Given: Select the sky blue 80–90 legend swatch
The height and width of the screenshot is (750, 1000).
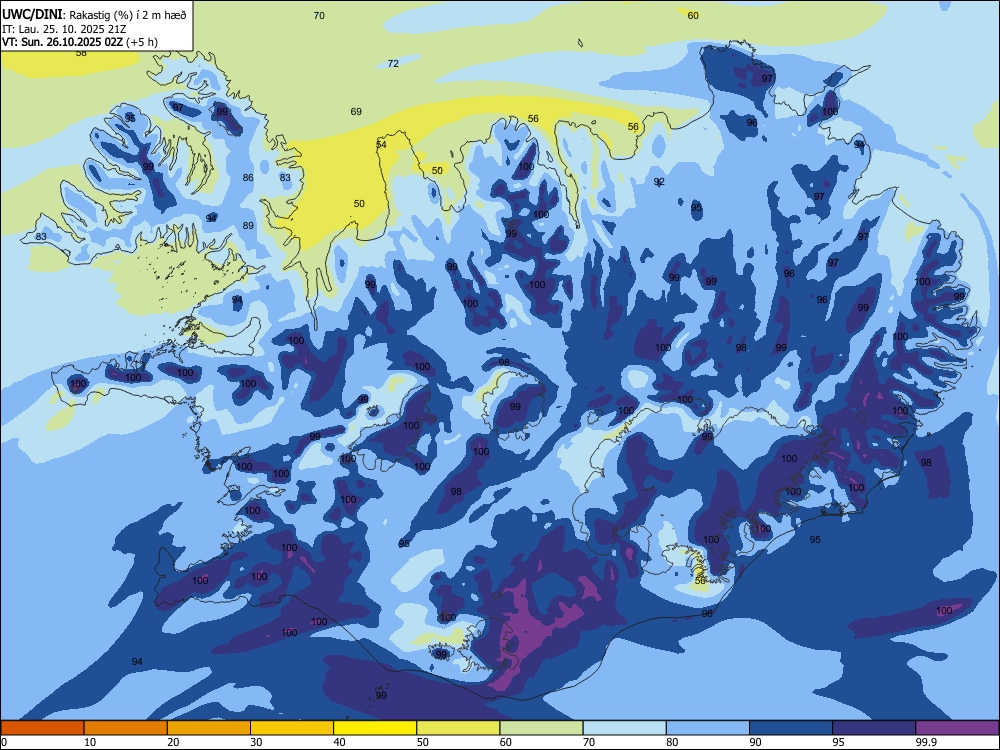Looking at the screenshot, I should [707, 728].
